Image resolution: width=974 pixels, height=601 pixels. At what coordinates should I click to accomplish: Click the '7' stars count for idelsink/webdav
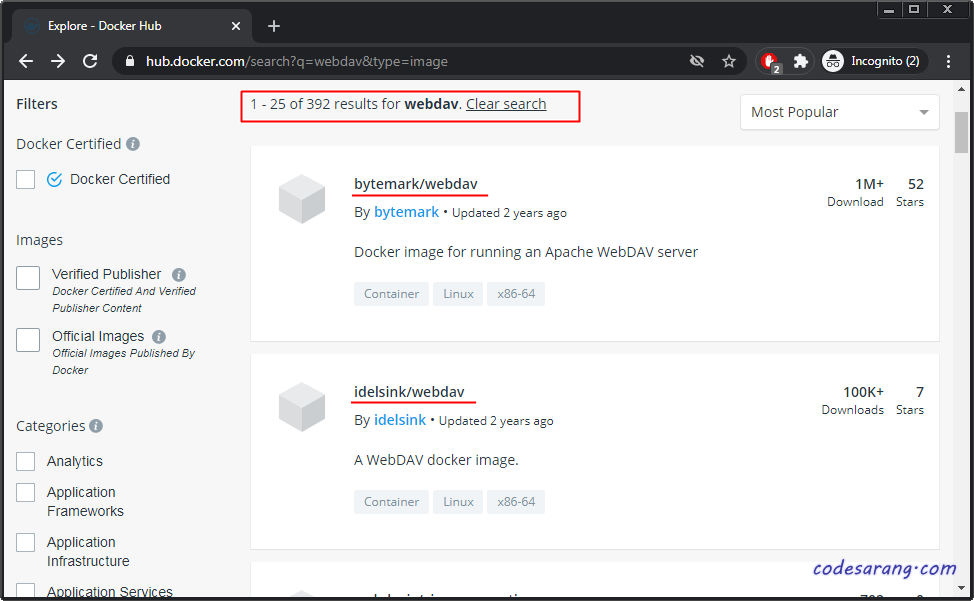[920, 392]
